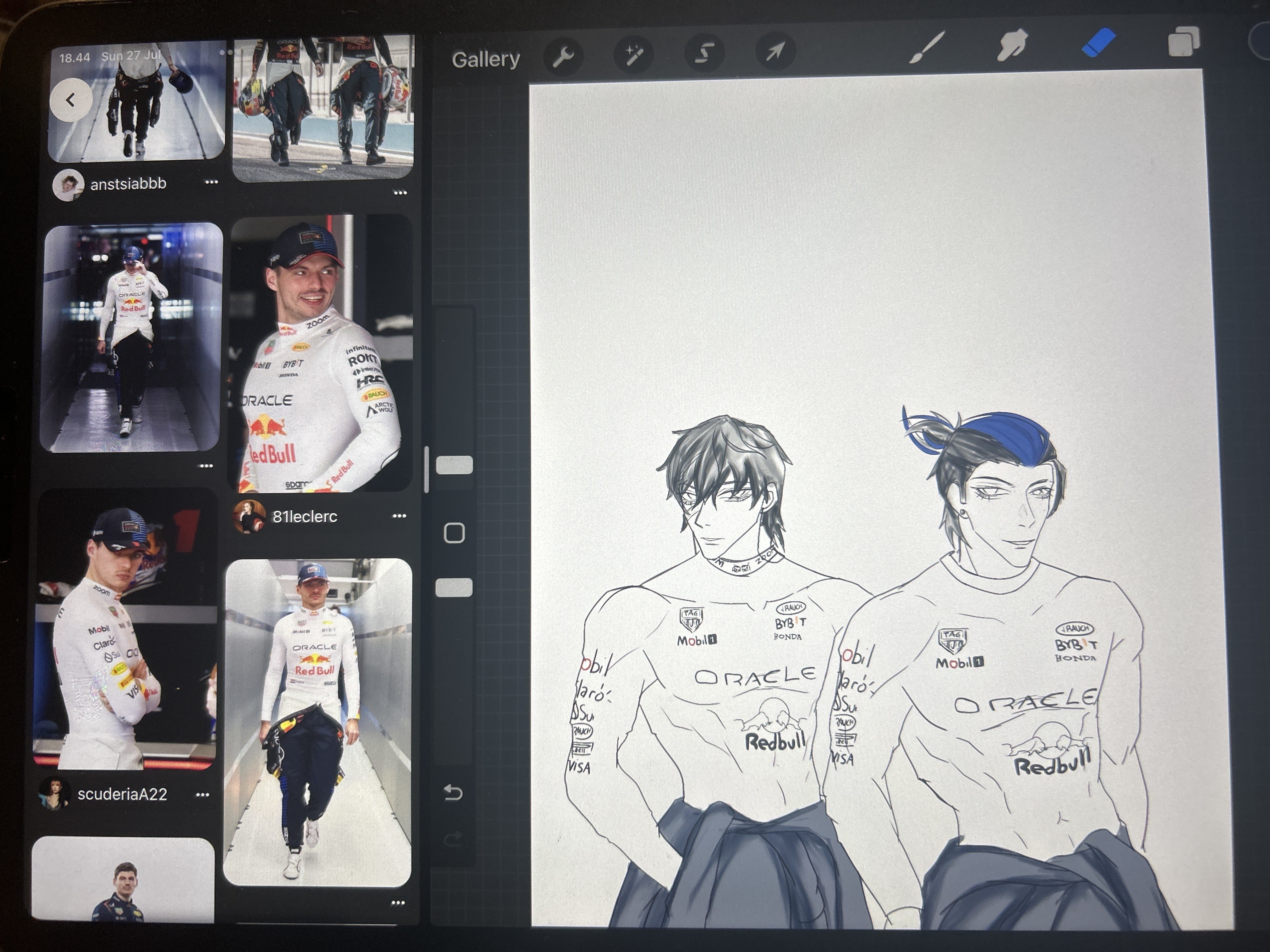Open scuderiaA22 profile avatar

pyautogui.click(x=54, y=794)
